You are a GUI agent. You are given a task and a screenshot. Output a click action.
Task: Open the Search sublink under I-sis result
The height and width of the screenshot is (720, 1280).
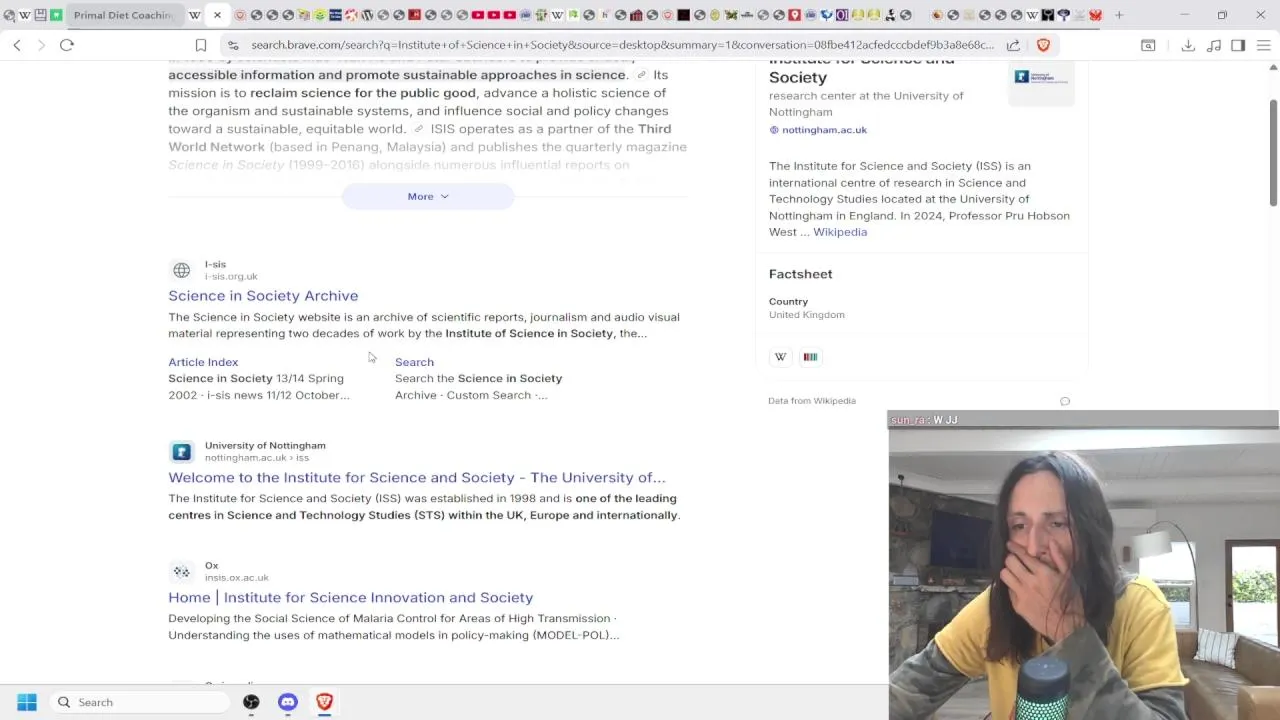pyautogui.click(x=414, y=362)
